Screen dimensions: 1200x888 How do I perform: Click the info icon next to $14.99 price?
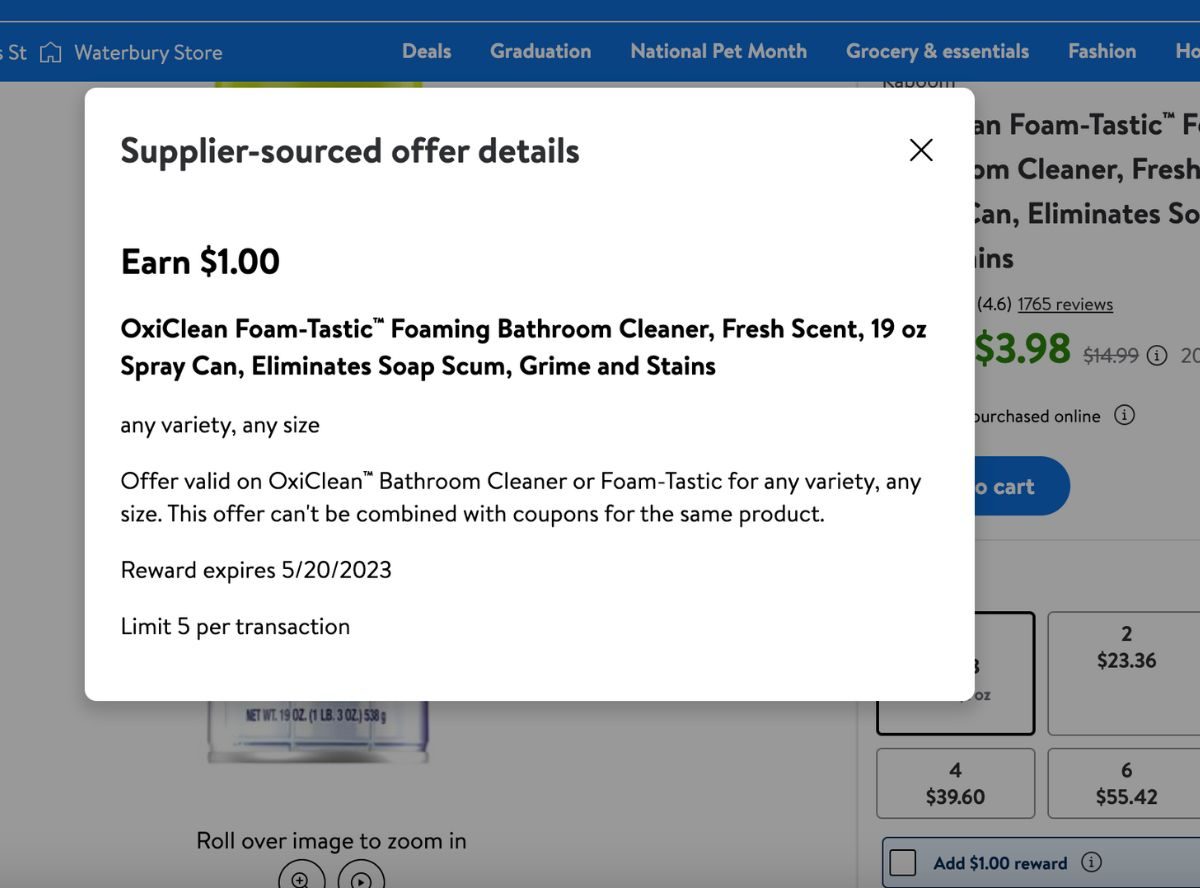(1157, 355)
